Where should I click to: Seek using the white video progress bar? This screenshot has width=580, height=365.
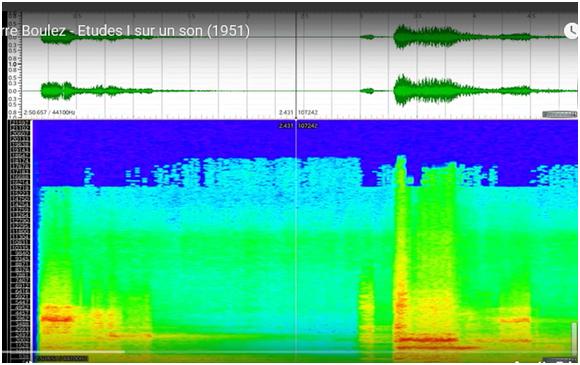pos(63,352)
